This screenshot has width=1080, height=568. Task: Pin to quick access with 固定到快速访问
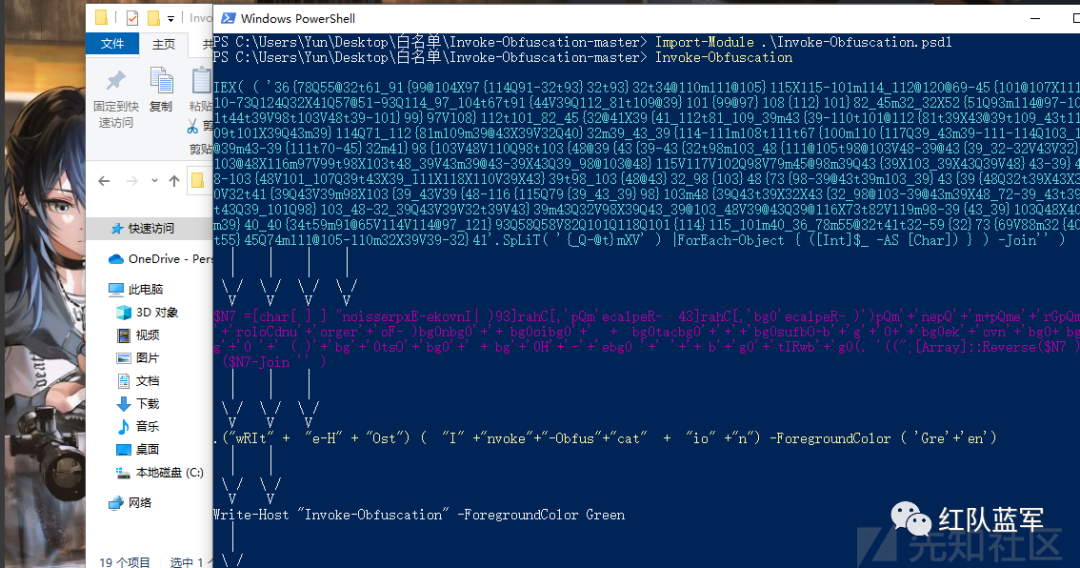click(x=116, y=100)
